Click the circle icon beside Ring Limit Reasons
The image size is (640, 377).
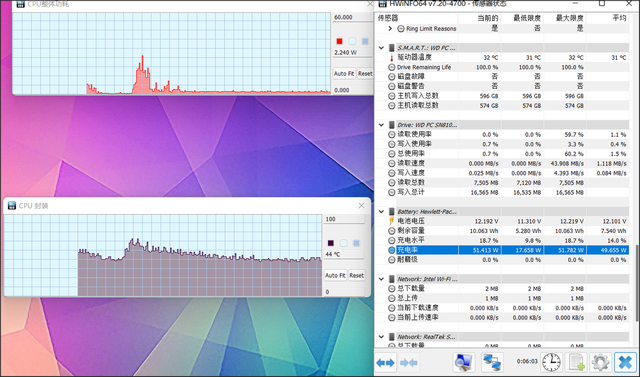(x=401, y=29)
